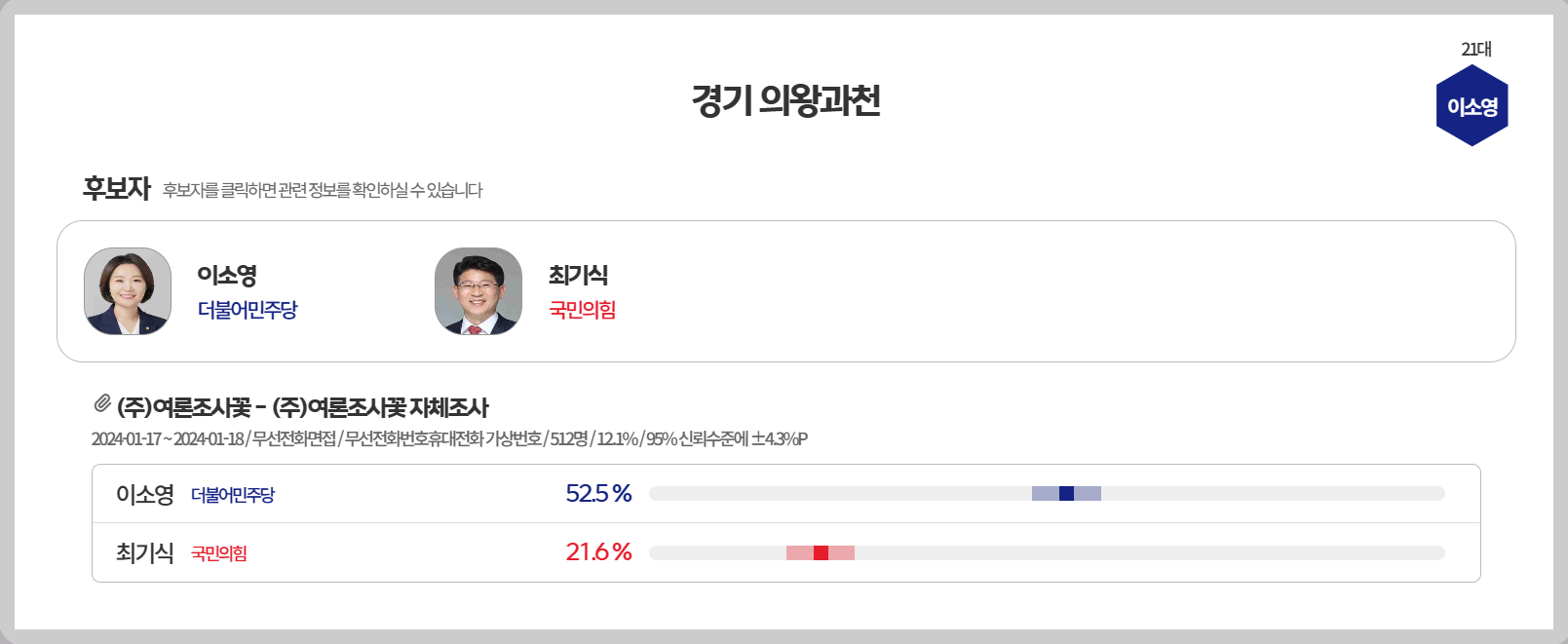Open the (주)여론조사꽃 자체조사 survey title
Viewport: 1568px width, 644px height.
303,407
